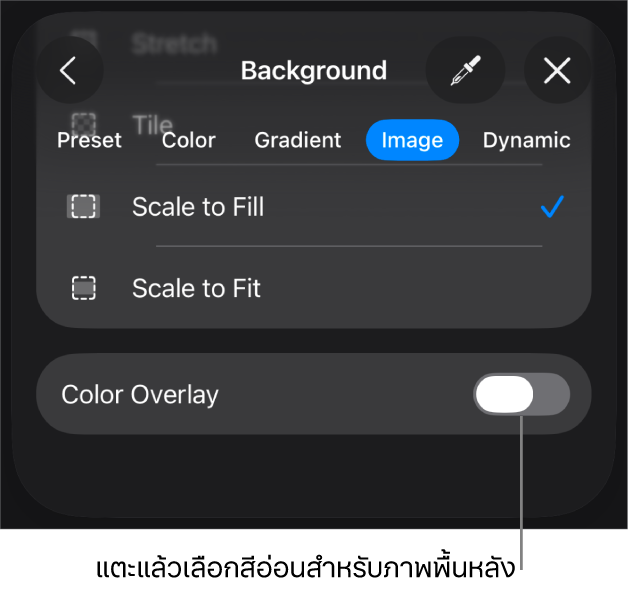Screen dimensions: 628x591
Task: Close the Background panel
Action: tap(556, 71)
